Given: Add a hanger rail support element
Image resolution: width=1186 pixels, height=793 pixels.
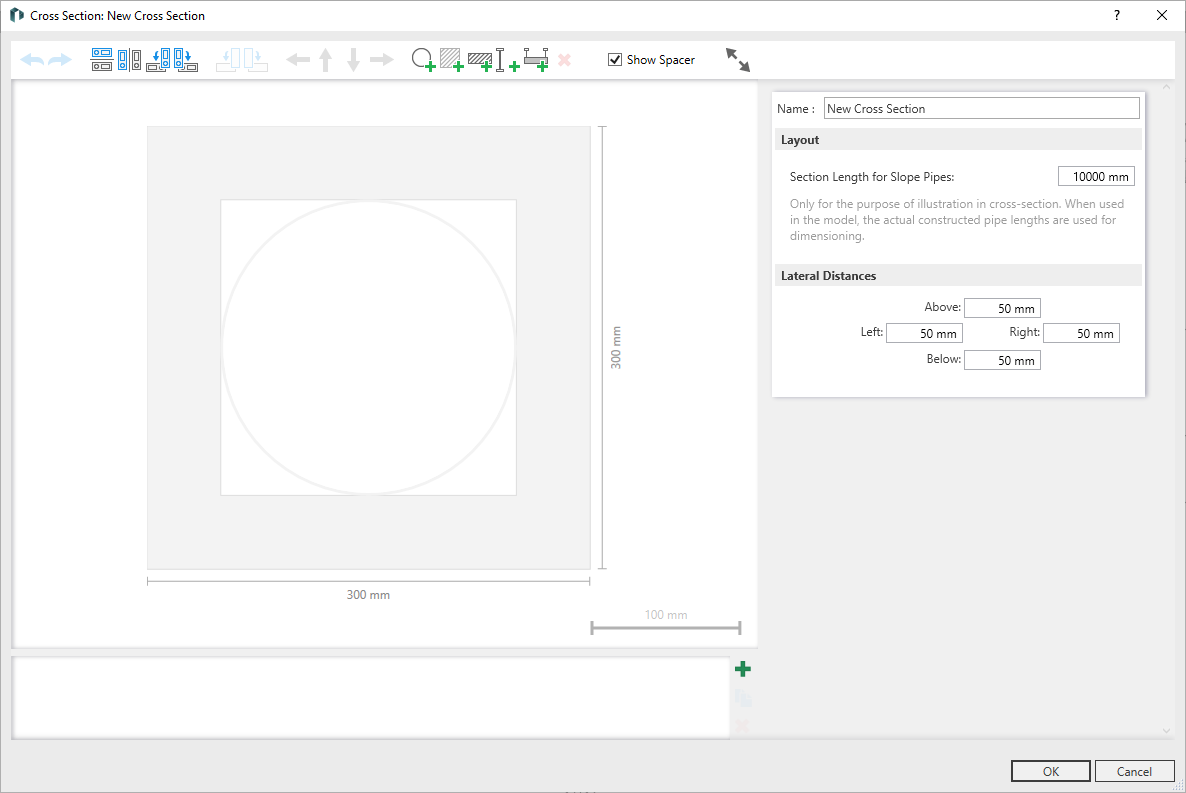Looking at the screenshot, I should (536, 60).
